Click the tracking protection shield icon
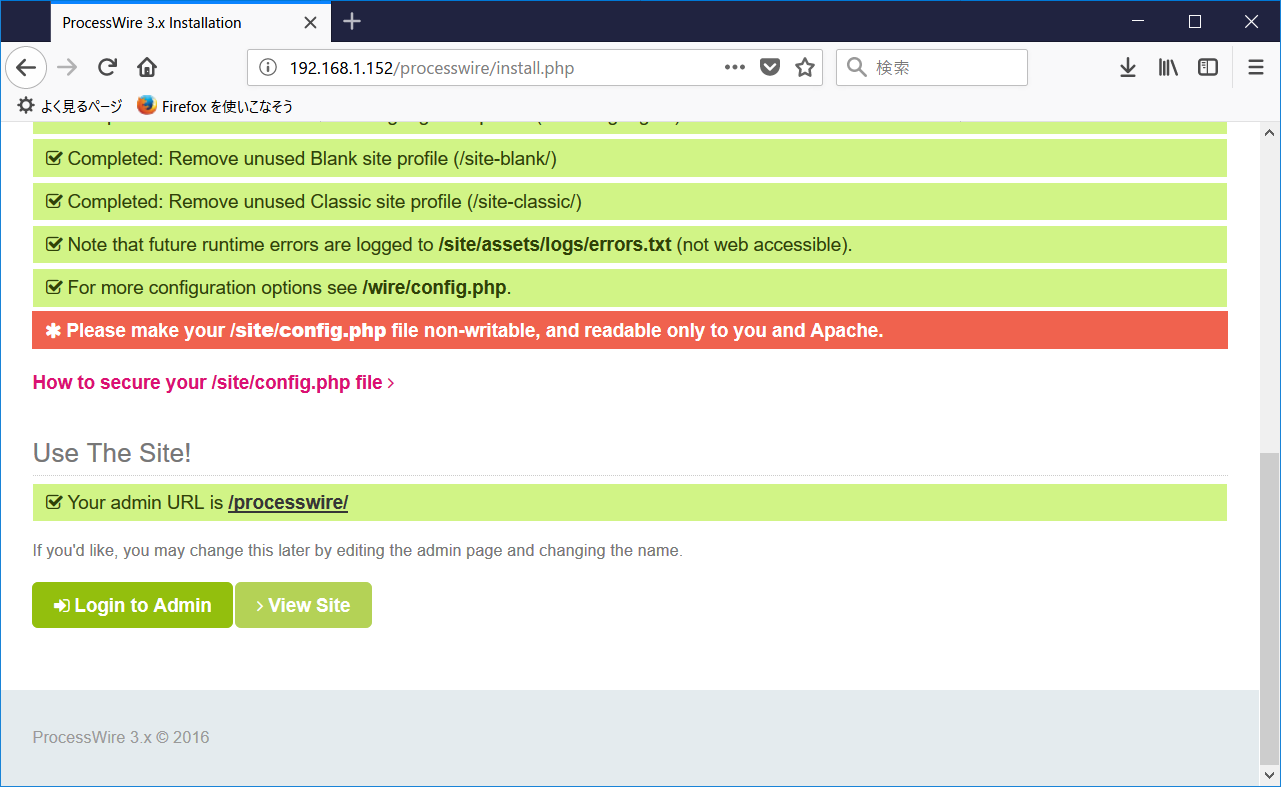This screenshot has height=787, width=1281. 770,67
